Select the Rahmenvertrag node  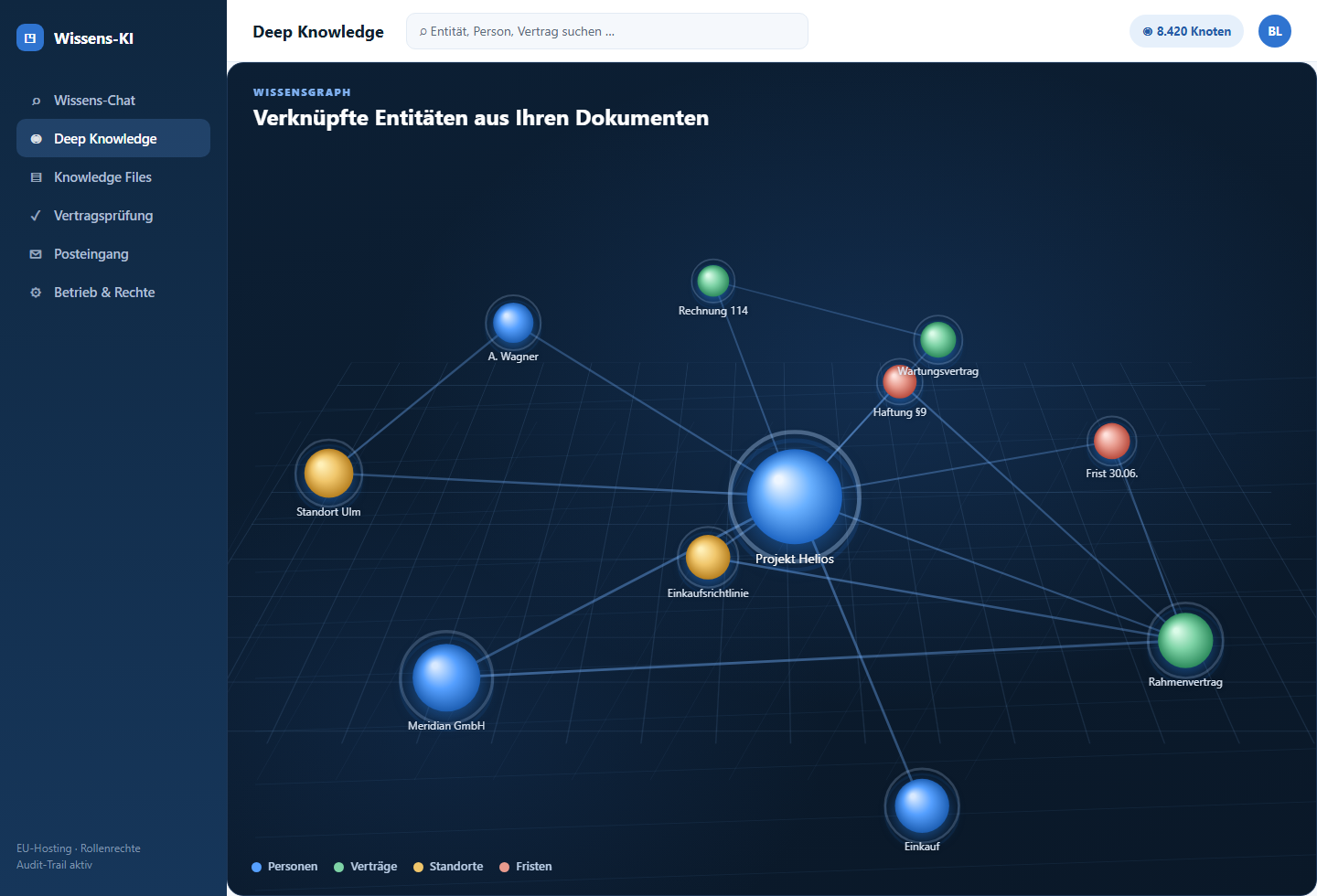pyautogui.click(x=1185, y=640)
